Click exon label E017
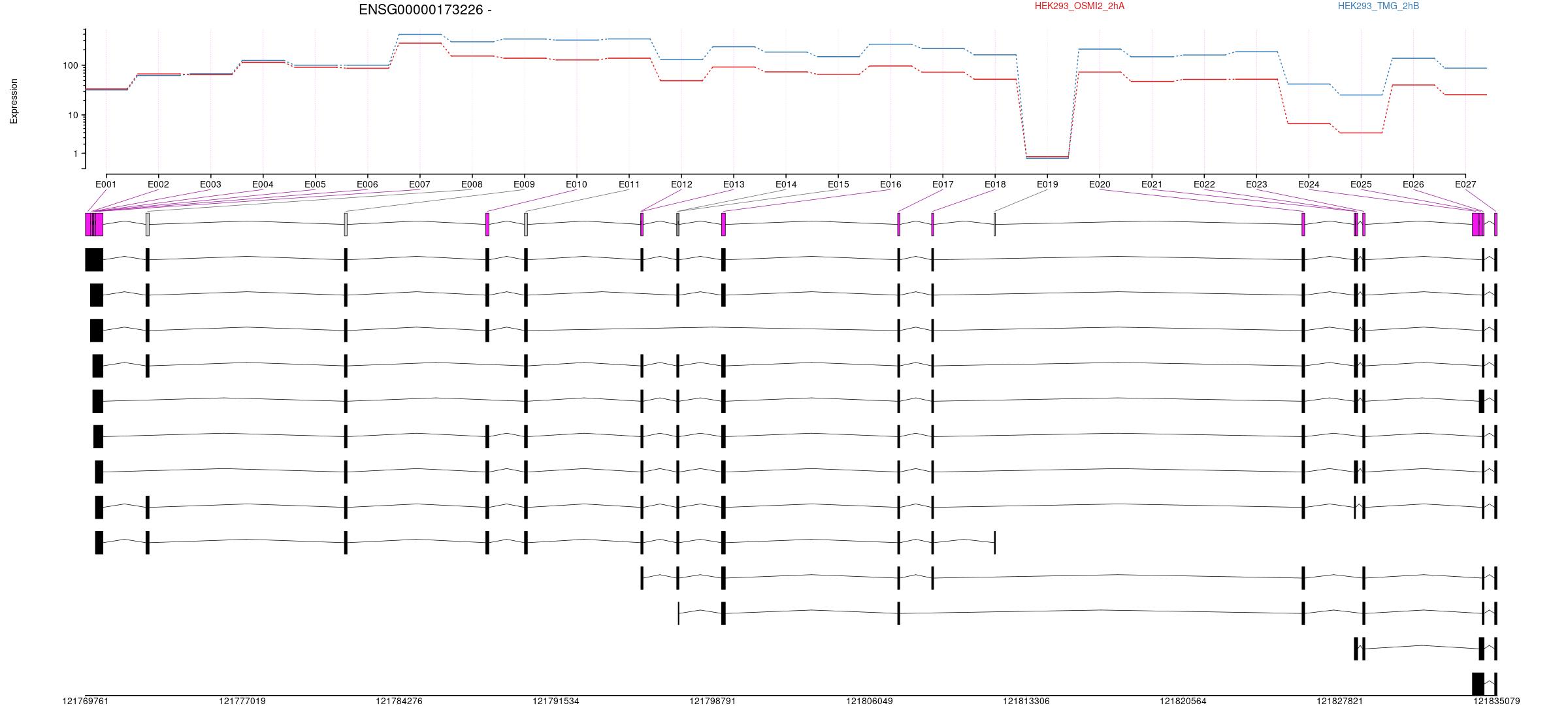The image size is (1568, 712). (943, 184)
